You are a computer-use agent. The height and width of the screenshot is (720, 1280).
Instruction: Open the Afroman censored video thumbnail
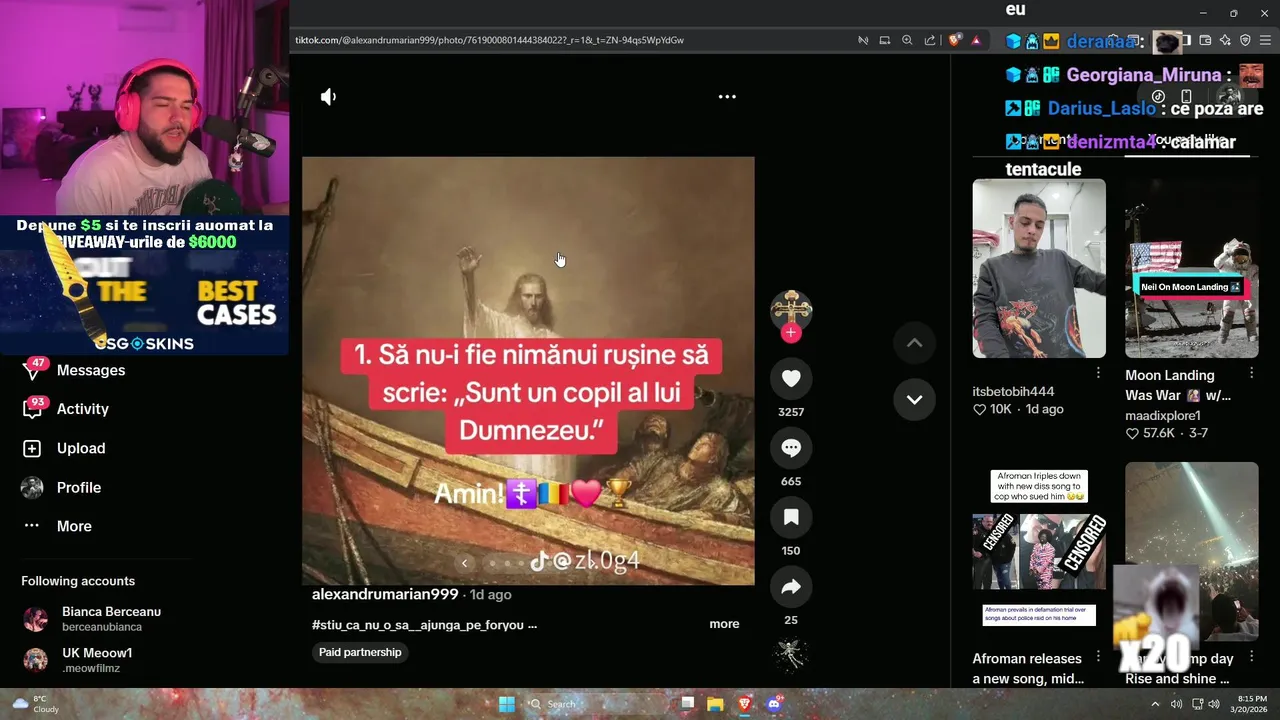[x=1039, y=551]
